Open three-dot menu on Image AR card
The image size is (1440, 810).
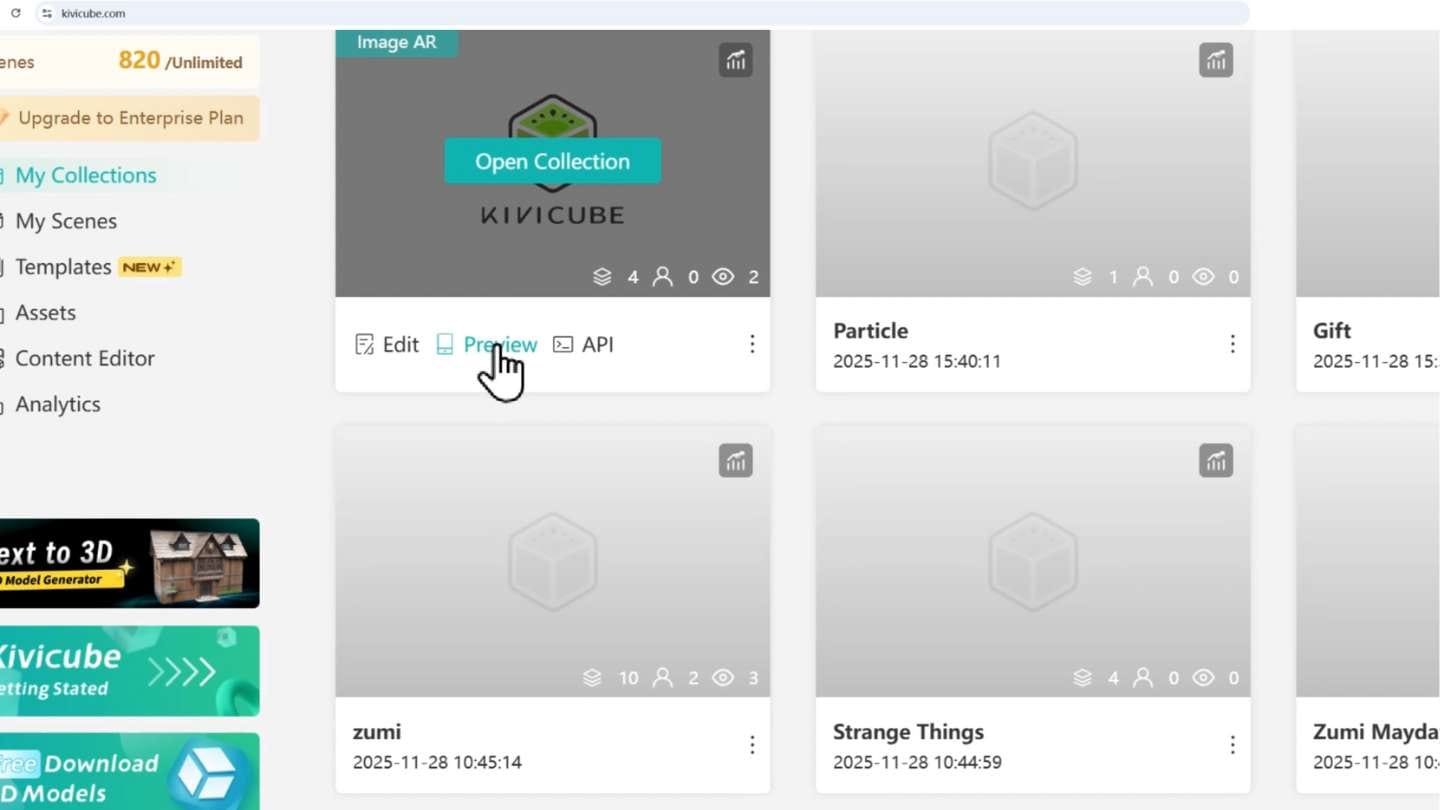pyautogui.click(x=752, y=345)
